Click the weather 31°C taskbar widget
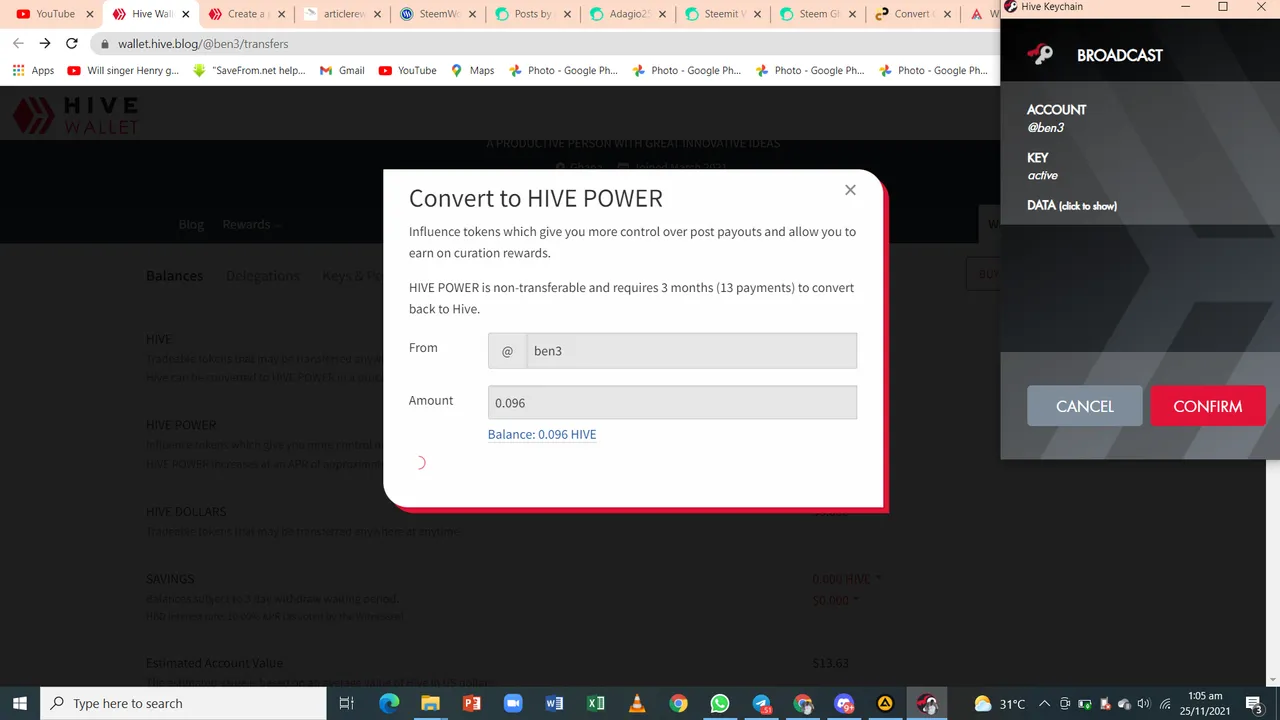This screenshot has height=720, width=1280. [999, 703]
